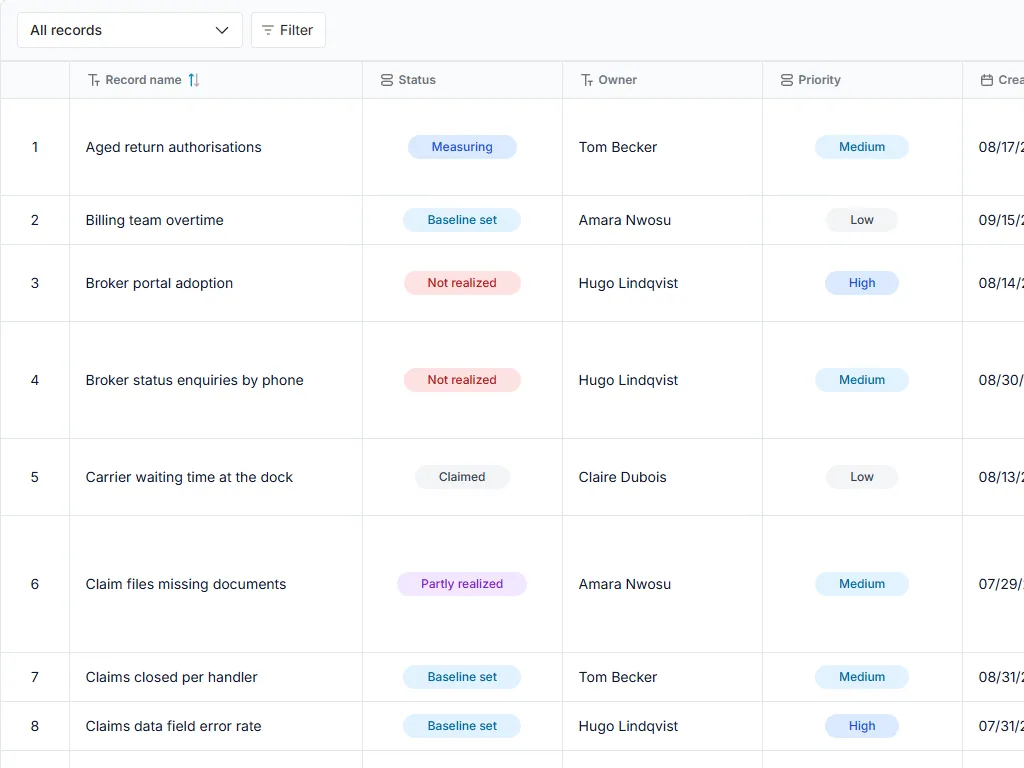
Task: Select the Owner column header
Action: point(662,80)
